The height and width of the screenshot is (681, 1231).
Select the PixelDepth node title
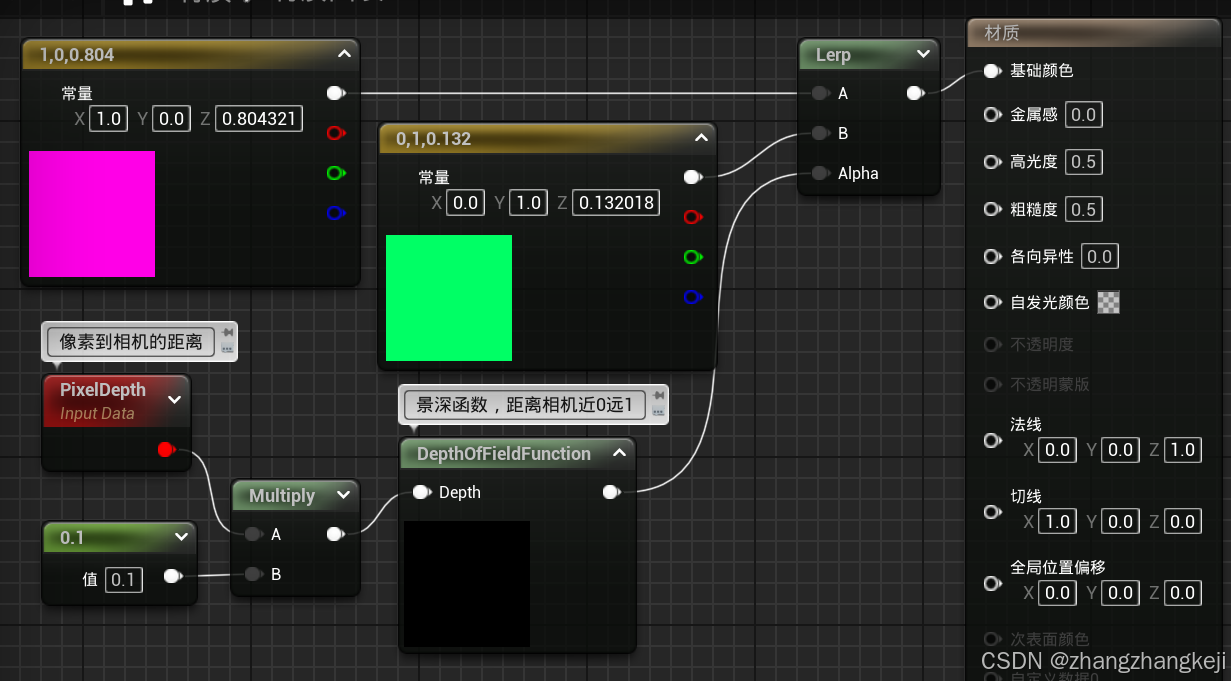[x=103, y=390]
